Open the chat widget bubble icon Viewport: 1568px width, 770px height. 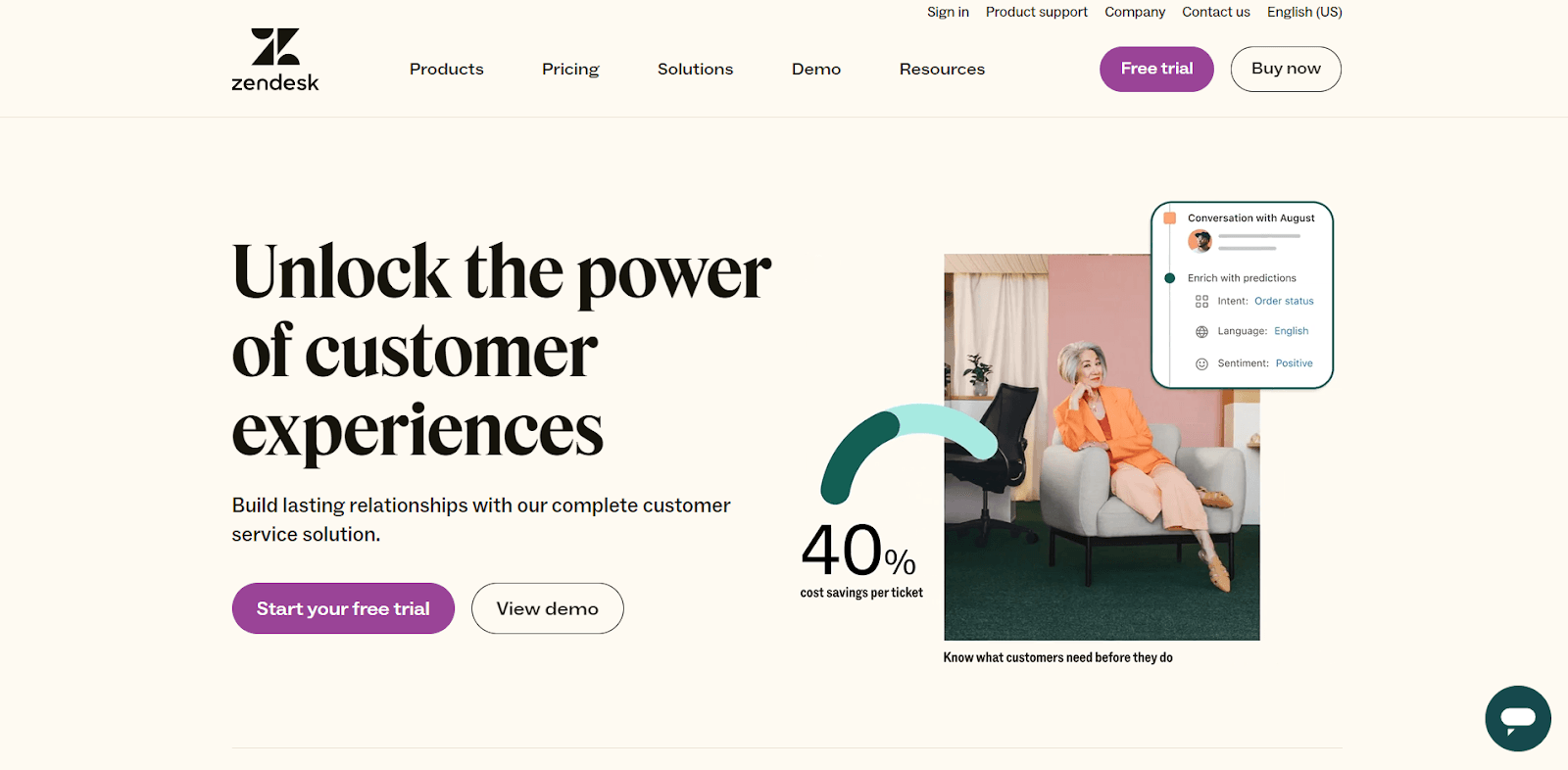click(1517, 718)
